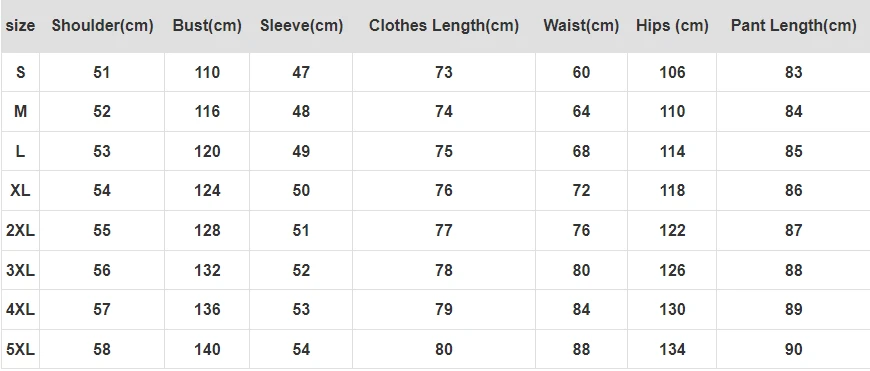Select the Hips (cm) header

tap(672, 26)
